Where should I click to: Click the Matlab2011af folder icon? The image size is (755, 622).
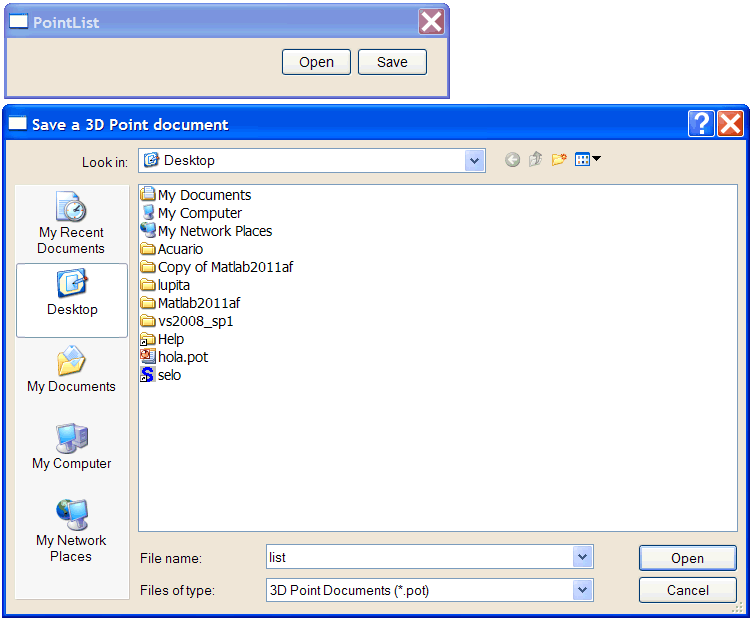coord(148,303)
